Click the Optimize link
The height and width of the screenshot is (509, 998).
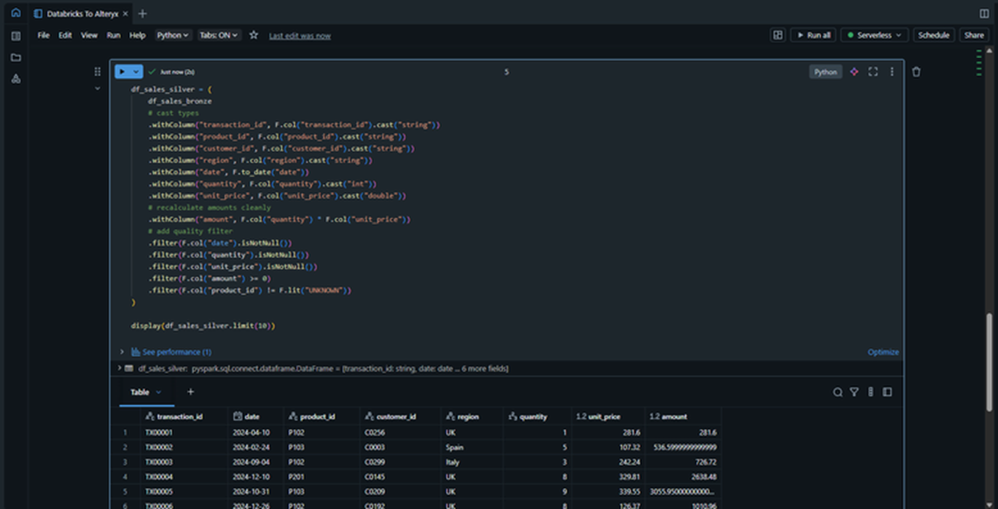point(883,352)
